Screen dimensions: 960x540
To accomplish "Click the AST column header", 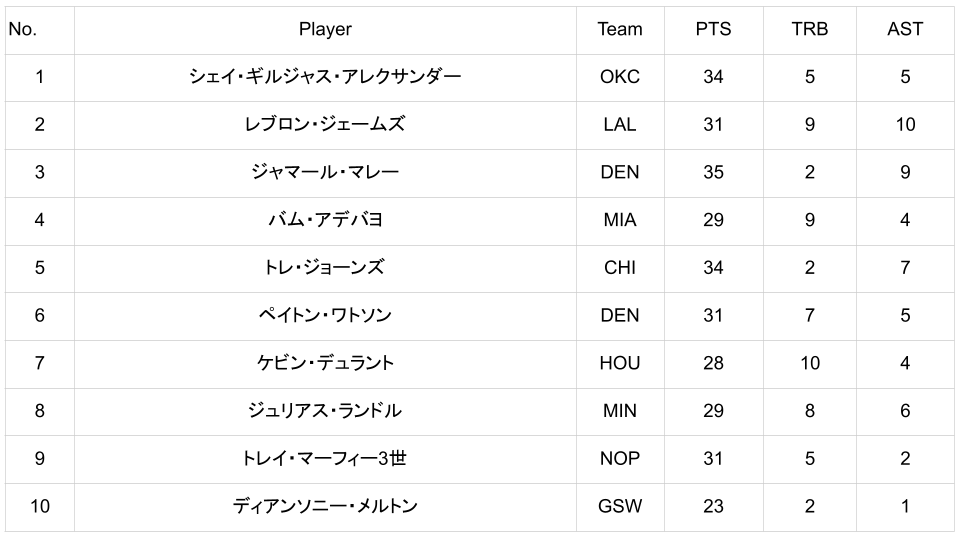I will click(905, 29).
